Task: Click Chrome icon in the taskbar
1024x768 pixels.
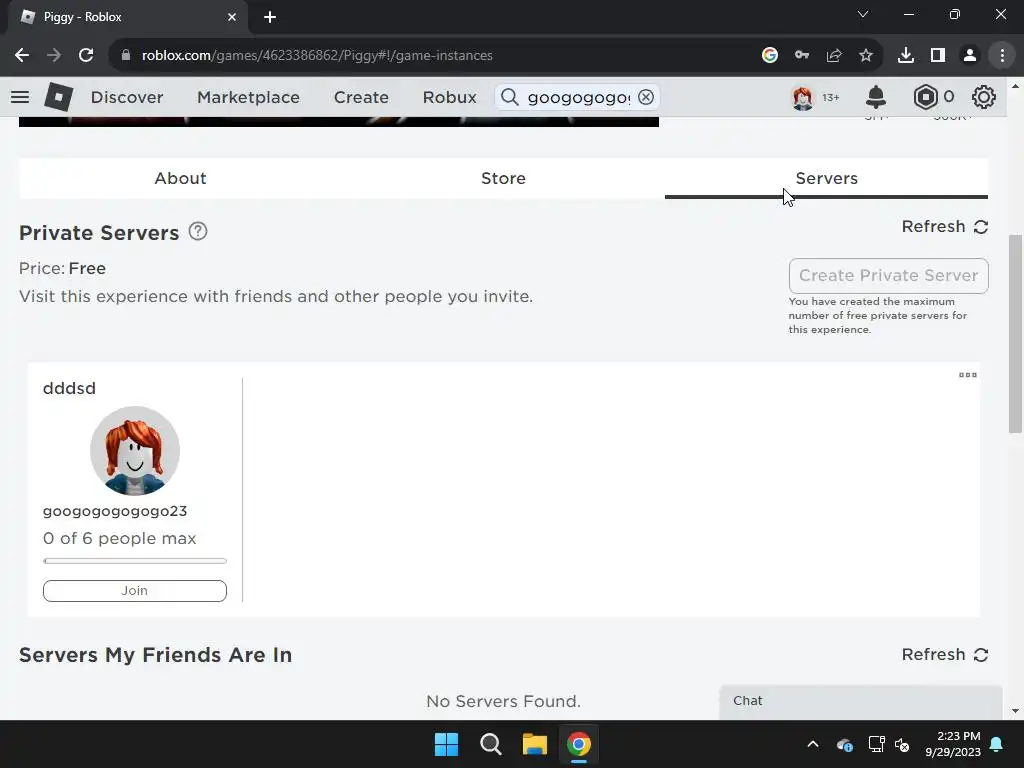Action: (579, 744)
